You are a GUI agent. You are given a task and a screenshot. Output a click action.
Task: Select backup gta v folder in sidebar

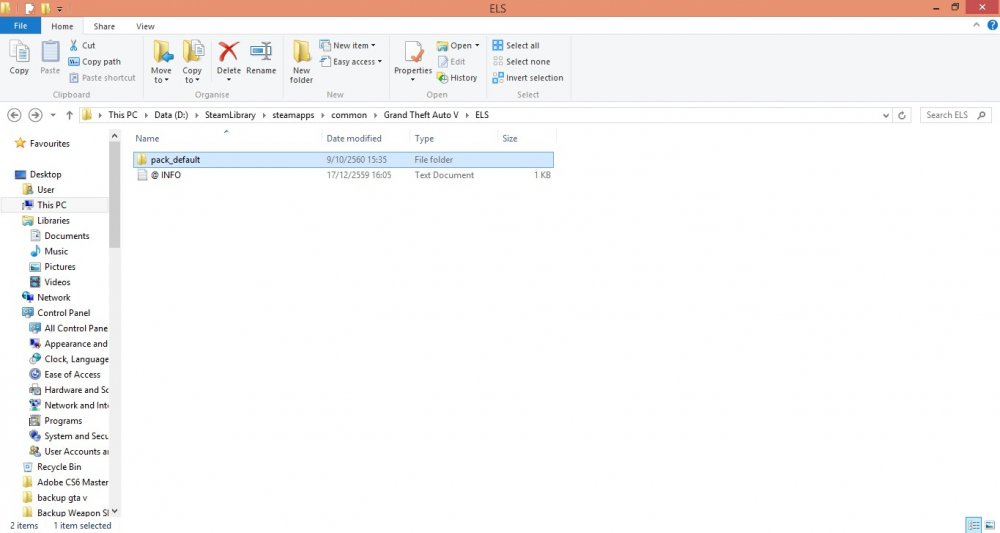tap(54, 497)
